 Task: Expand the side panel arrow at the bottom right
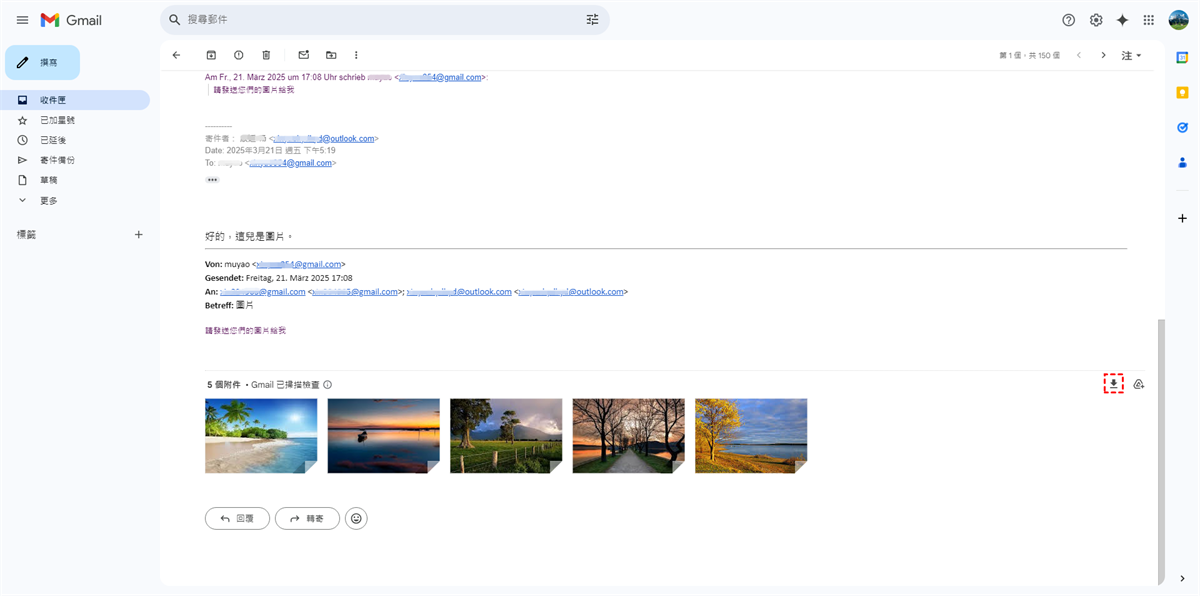click(x=1183, y=578)
